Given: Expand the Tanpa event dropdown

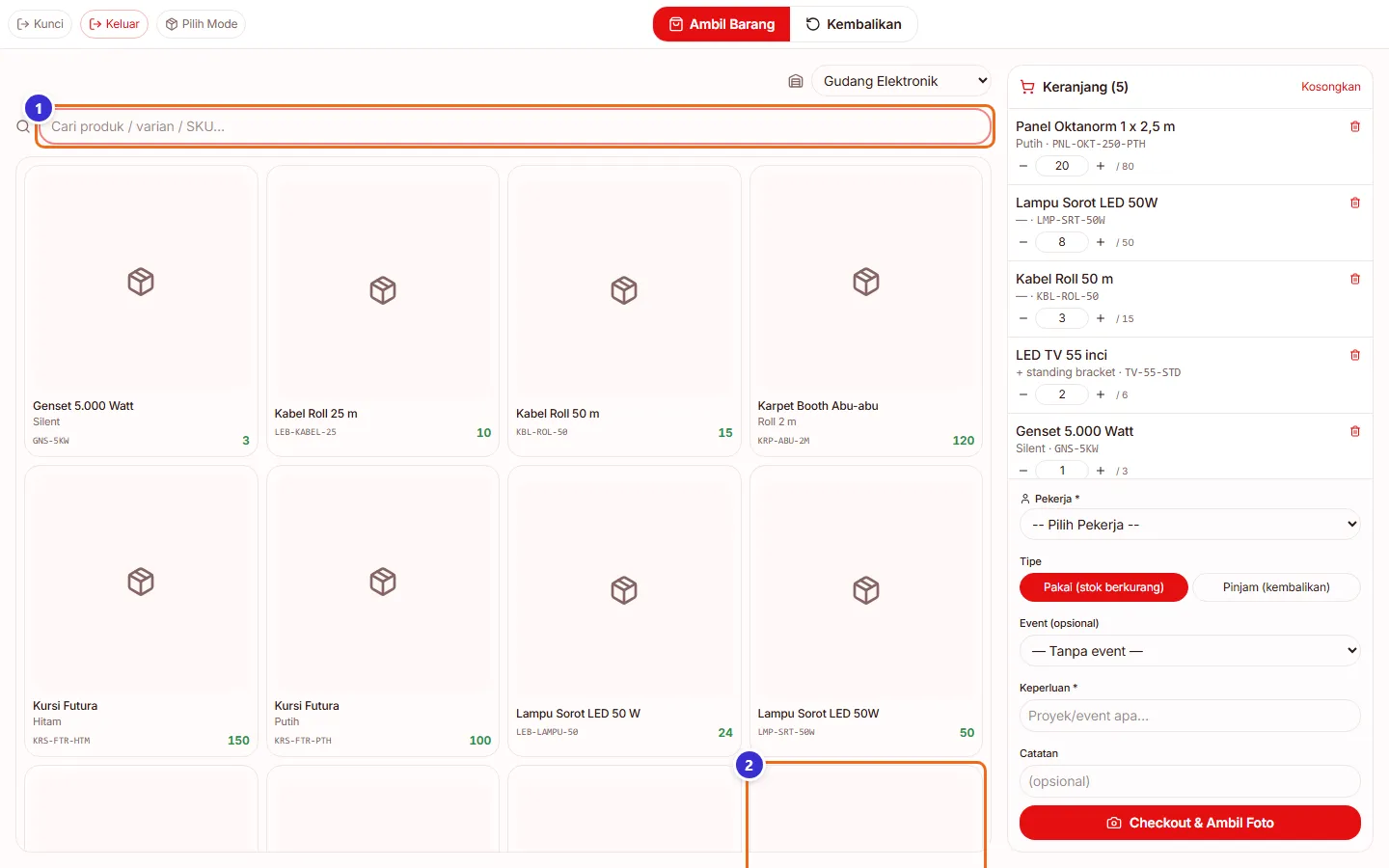Looking at the screenshot, I should [x=1190, y=651].
